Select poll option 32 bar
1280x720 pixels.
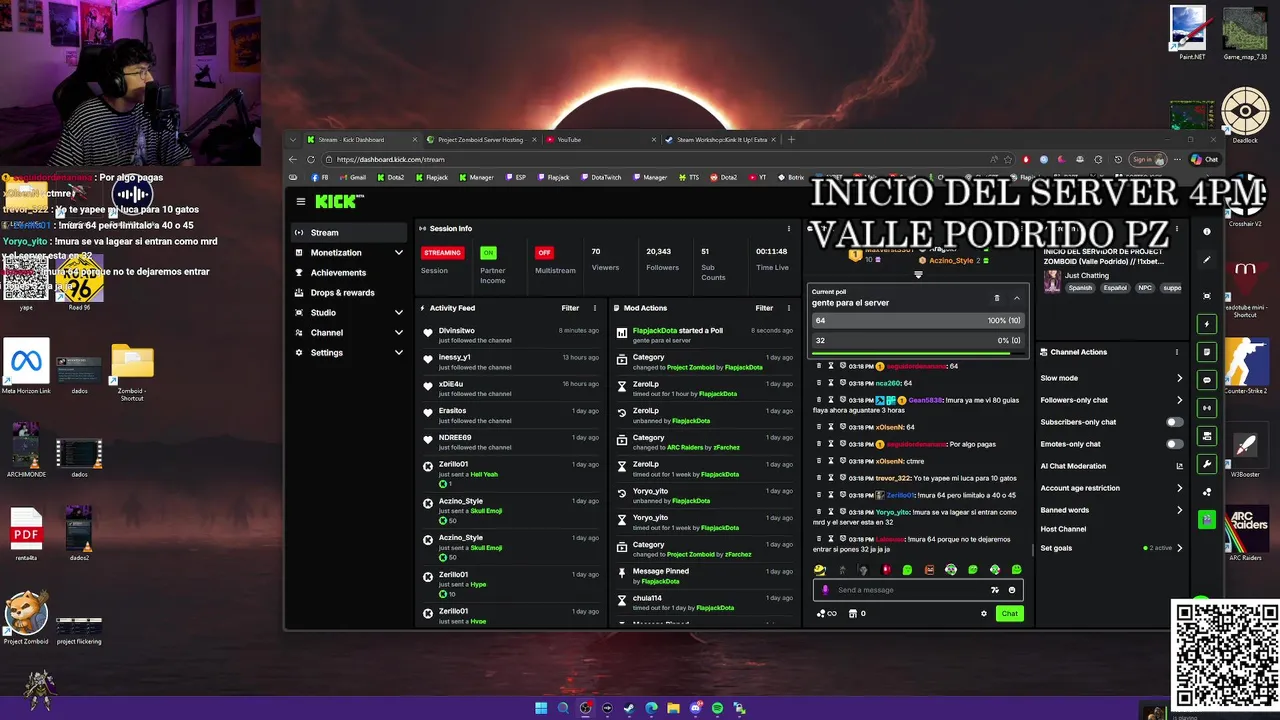[x=917, y=341]
